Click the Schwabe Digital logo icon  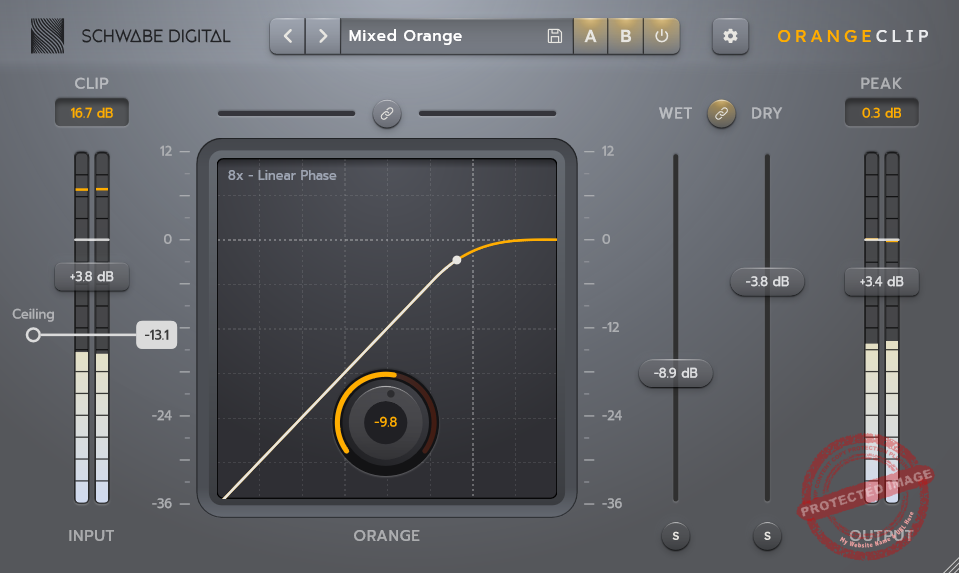tap(48, 36)
